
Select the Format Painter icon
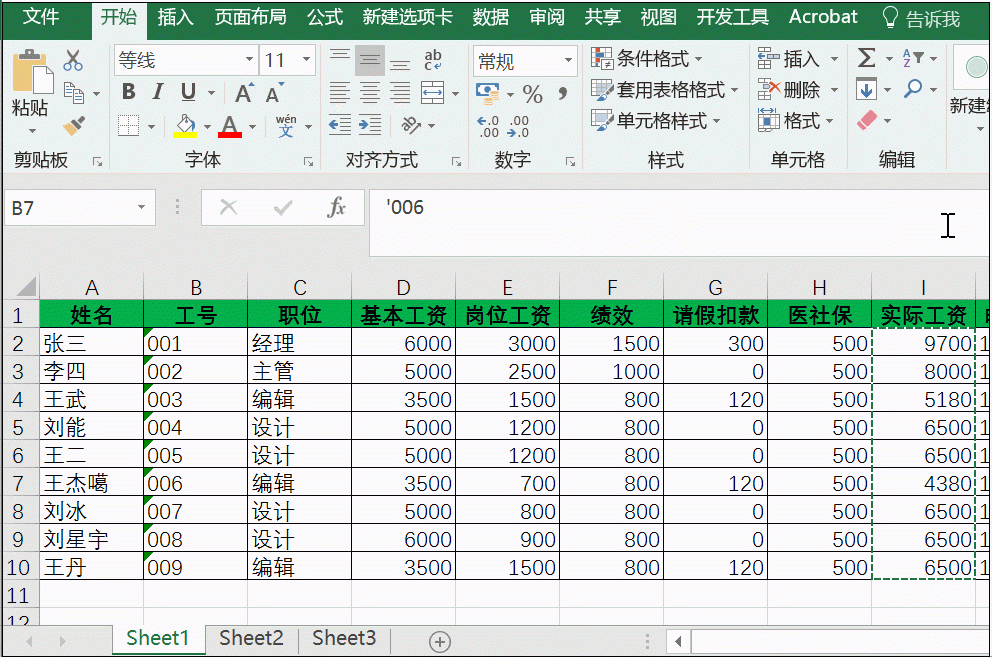tap(75, 125)
